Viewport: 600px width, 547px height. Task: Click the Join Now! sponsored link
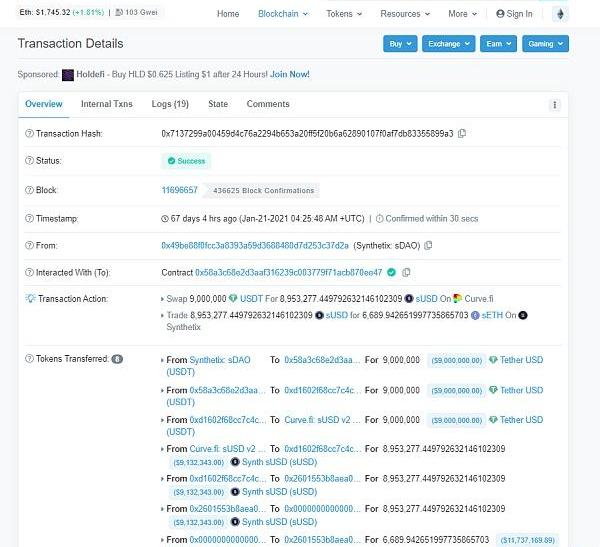pos(290,75)
